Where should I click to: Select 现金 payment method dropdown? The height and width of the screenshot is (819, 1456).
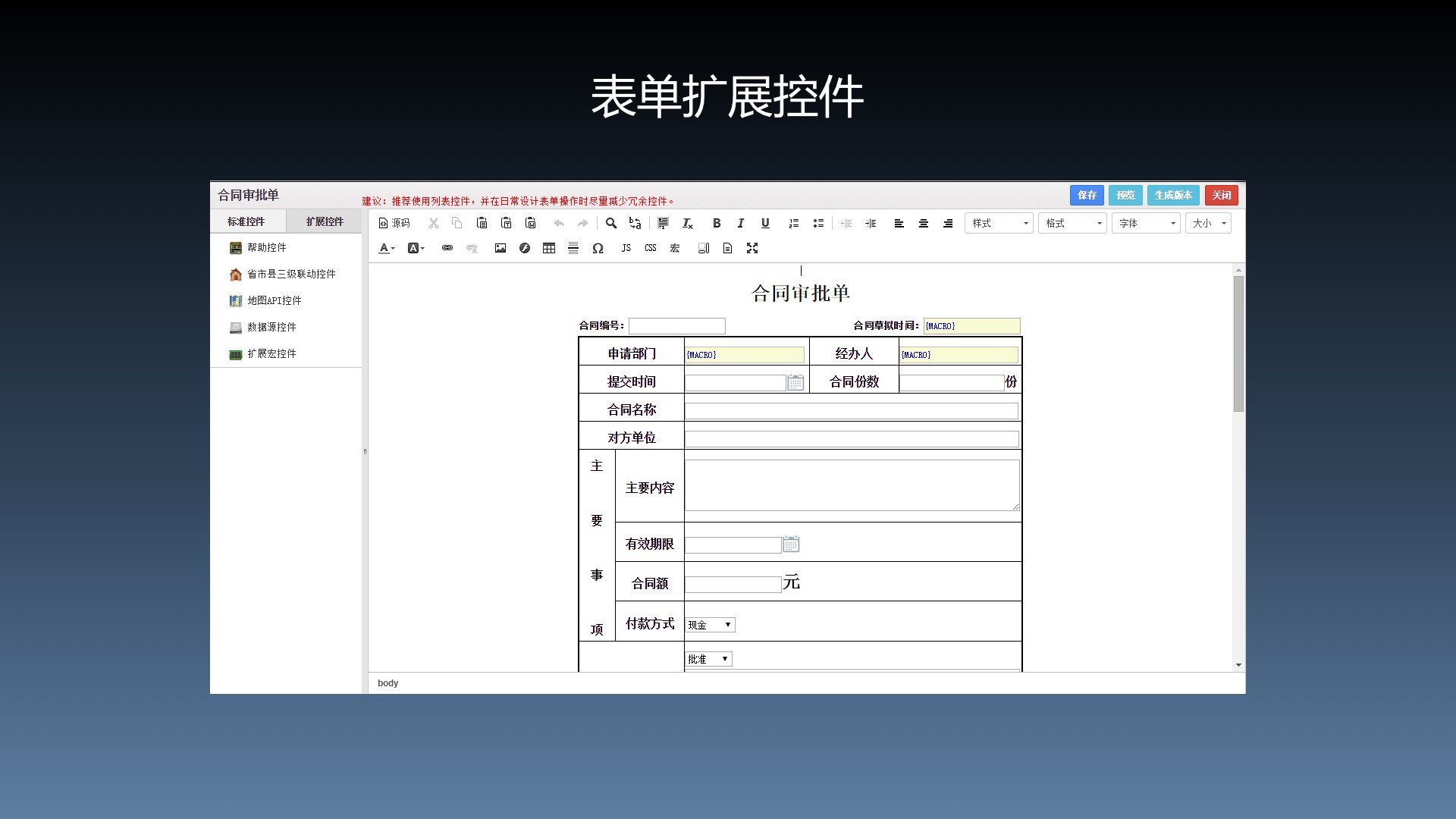709,624
